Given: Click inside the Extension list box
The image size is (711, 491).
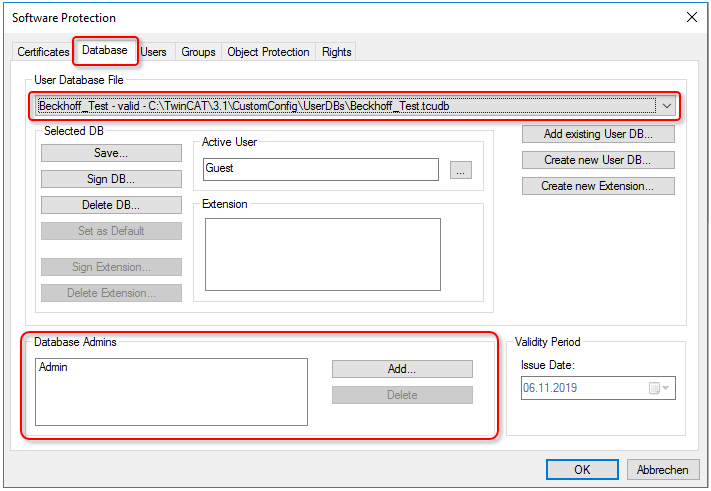Looking at the screenshot, I should point(322,254).
